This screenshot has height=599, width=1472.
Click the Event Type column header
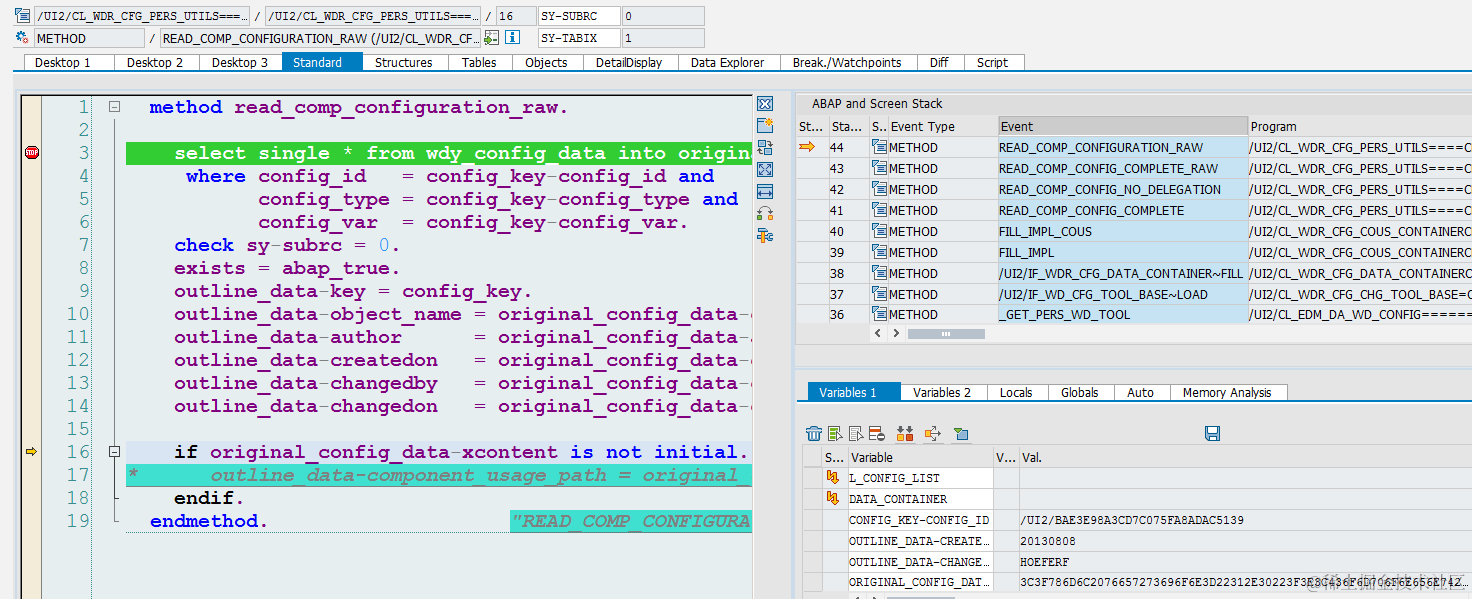coord(943,126)
